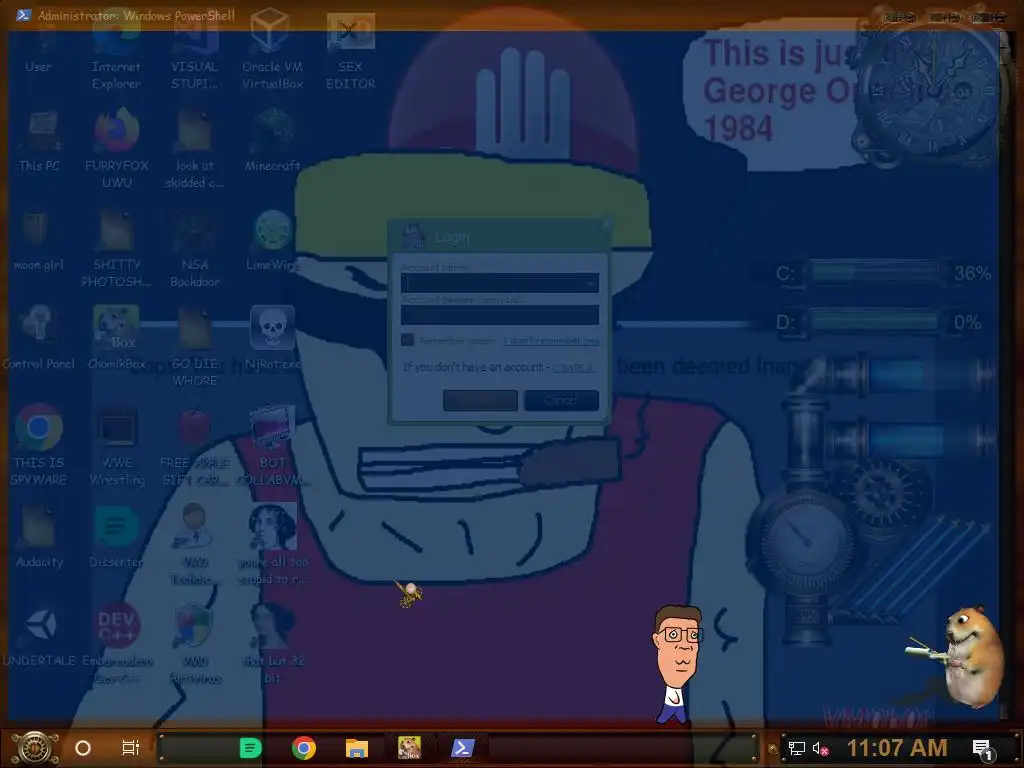The height and width of the screenshot is (768, 1024).
Task: Launch LimeWire from the desktop
Action: 273,240
